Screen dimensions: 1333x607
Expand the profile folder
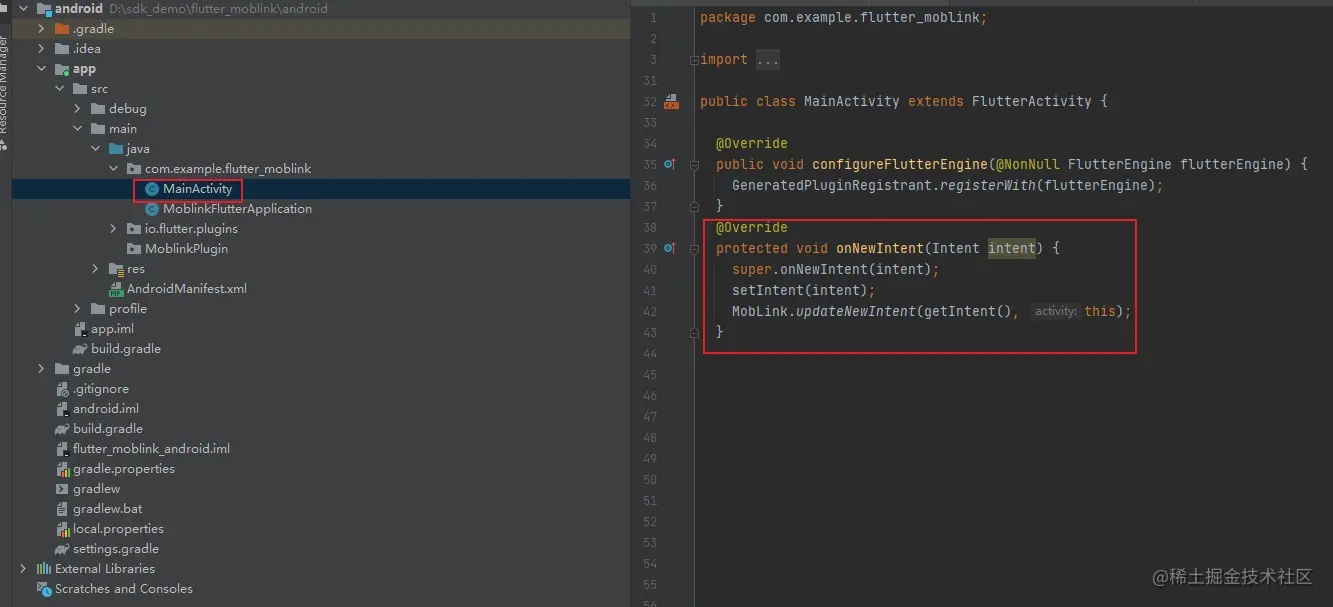point(77,309)
